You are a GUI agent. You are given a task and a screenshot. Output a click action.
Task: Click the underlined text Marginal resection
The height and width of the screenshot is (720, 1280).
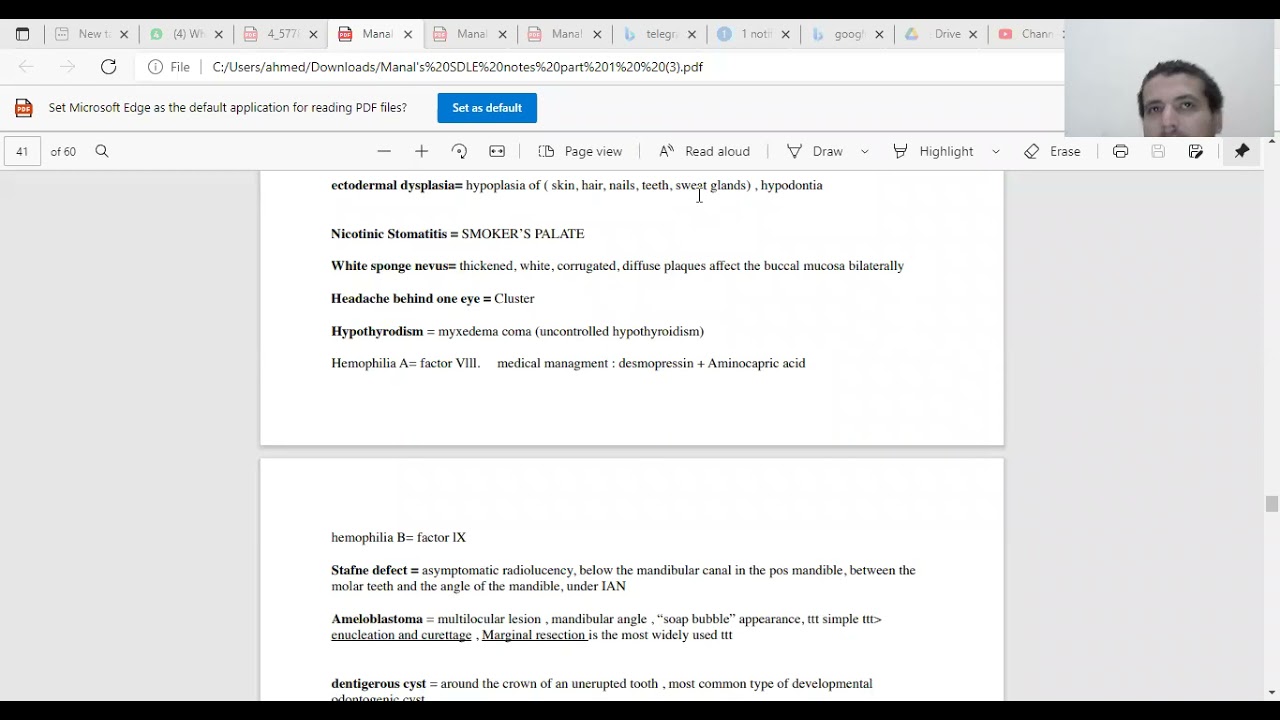click(534, 635)
